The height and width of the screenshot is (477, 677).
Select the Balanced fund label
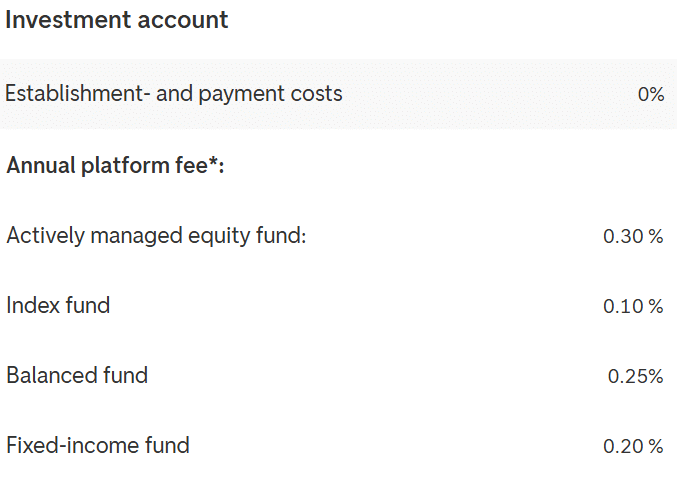coord(77,376)
